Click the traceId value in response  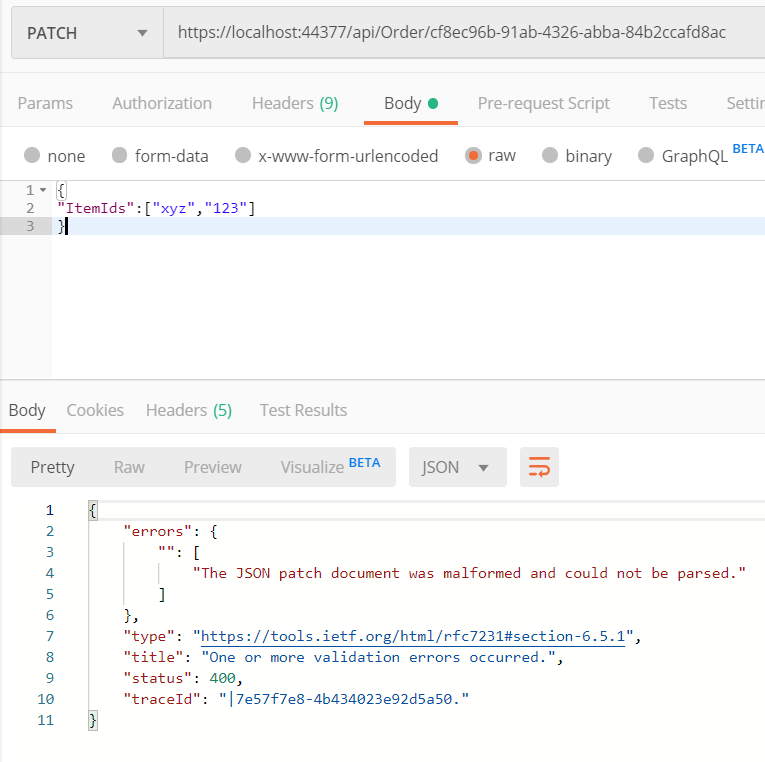[344, 699]
